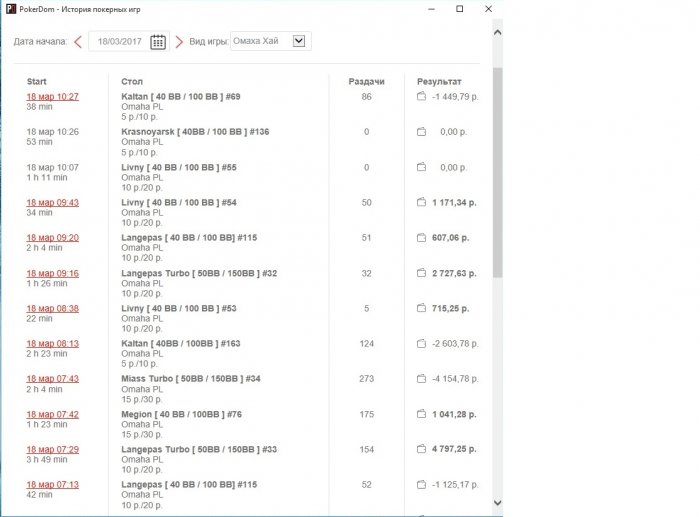
Task: Open the 18 мар 08:13 session link
Action: 52,344
